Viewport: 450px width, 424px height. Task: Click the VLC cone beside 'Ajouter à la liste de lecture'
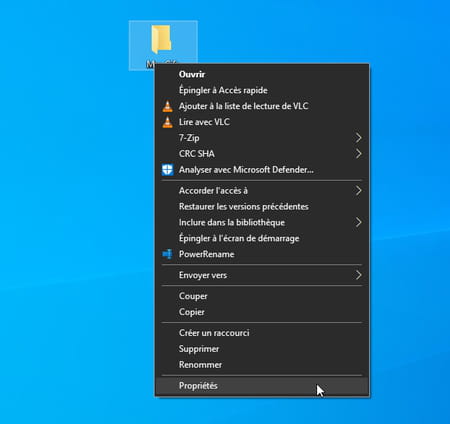(x=167, y=106)
